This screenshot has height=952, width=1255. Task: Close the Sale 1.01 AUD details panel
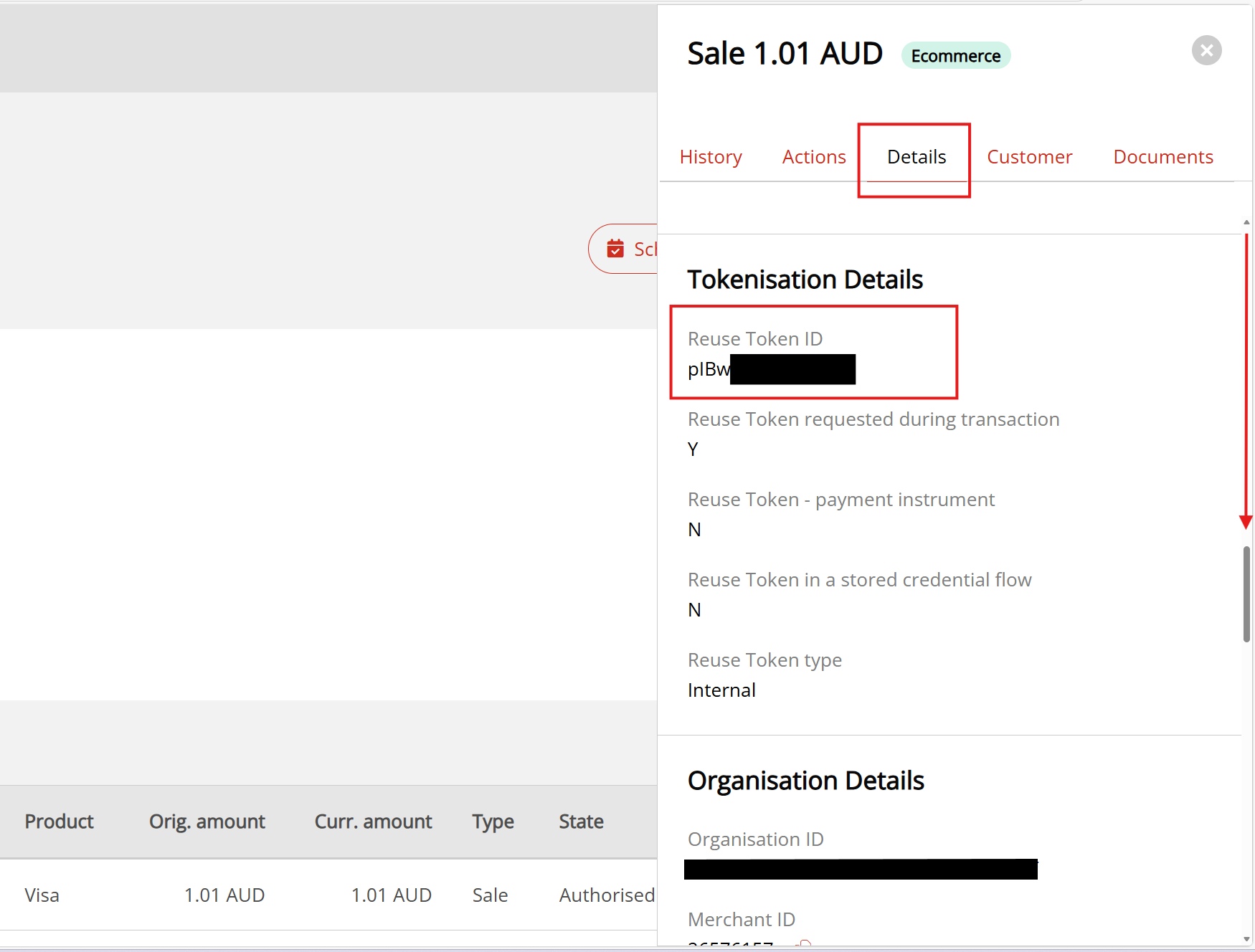coord(1206,50)
